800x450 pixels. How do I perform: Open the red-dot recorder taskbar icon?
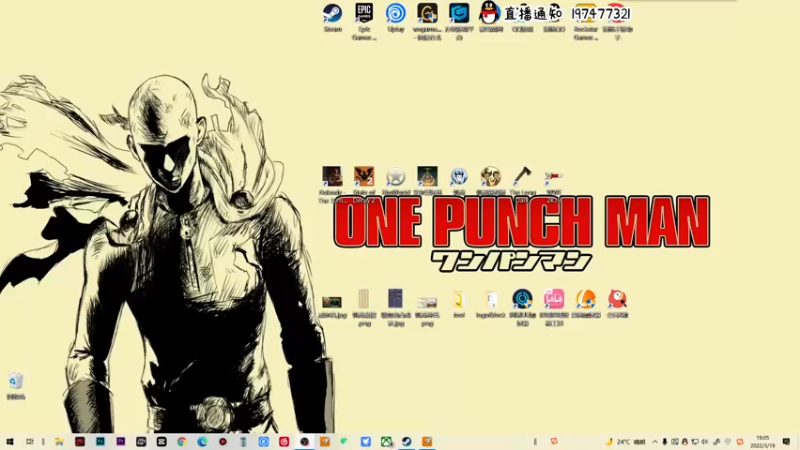222,442
